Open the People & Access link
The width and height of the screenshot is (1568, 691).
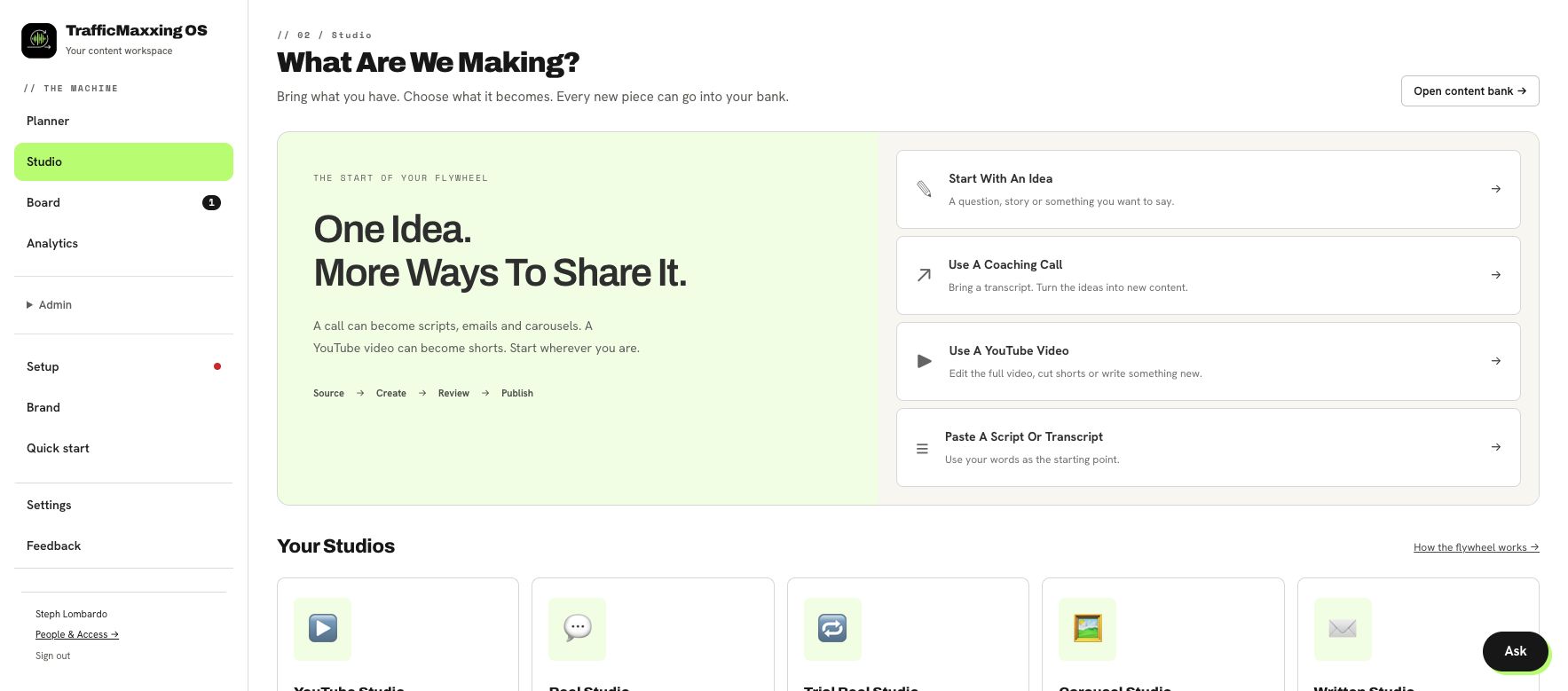[77, 634]
